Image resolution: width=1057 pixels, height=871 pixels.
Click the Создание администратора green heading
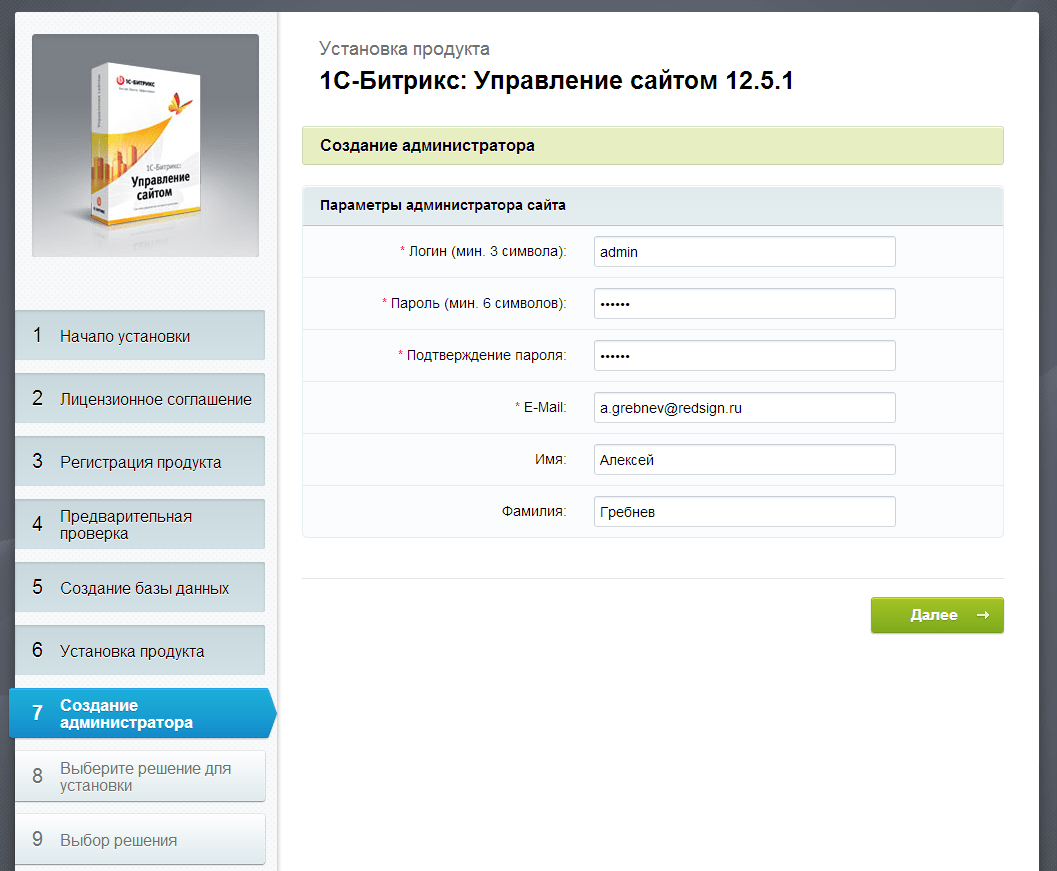pos(653,146)
